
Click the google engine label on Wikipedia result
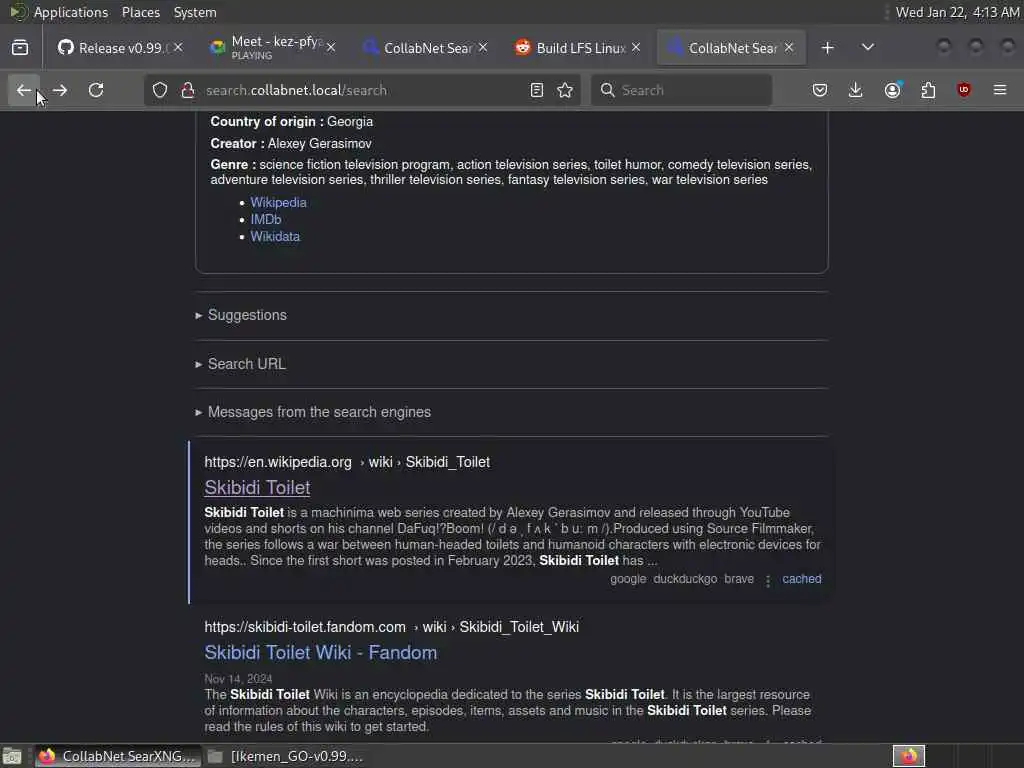[x=628, y=579]
